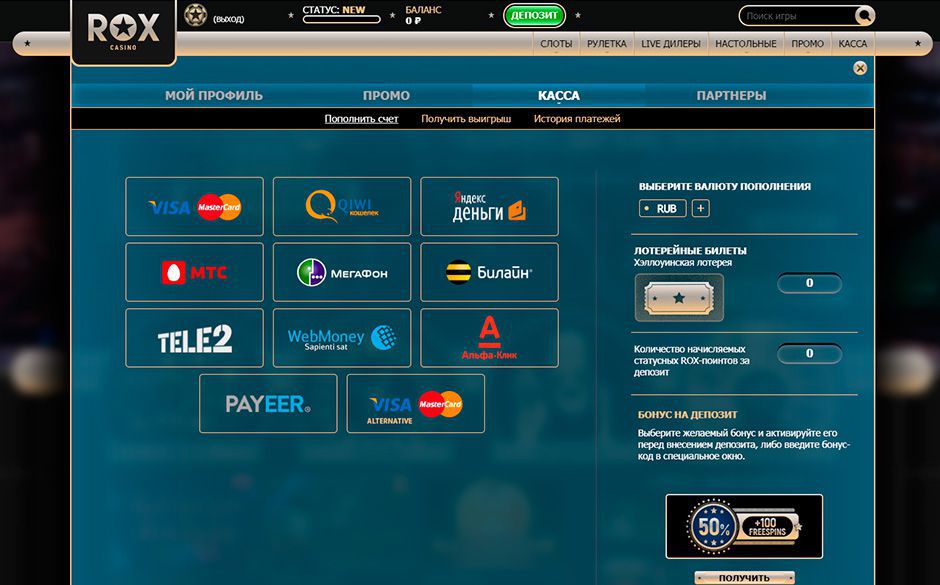Click the ROX Casino logo
This screenshot has height=585, width=940.
123,30
